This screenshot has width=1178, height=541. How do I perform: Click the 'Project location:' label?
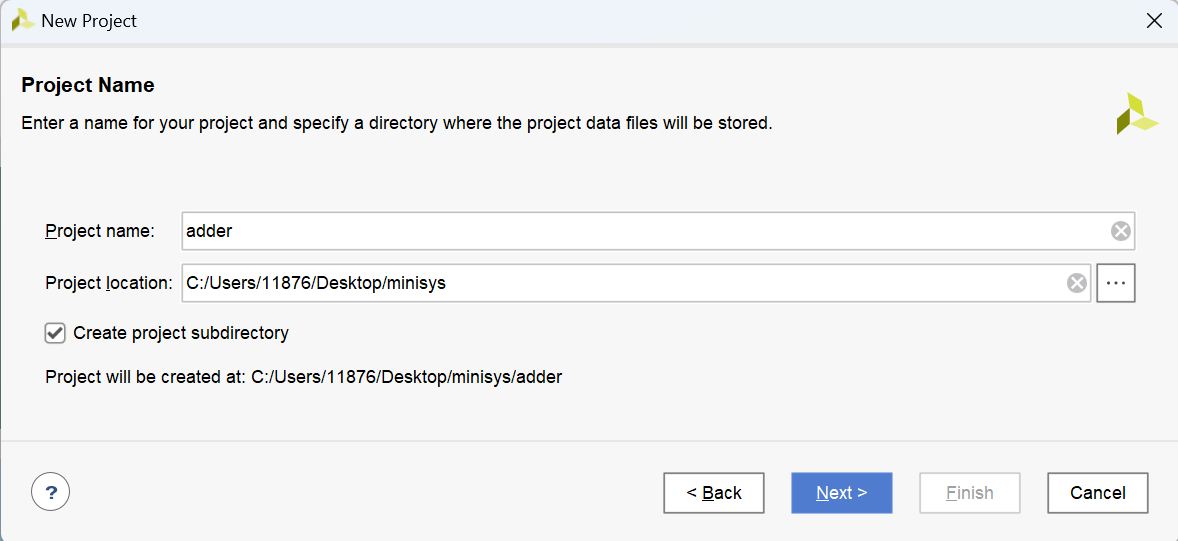pyautogui.click(x=109, y=283)
